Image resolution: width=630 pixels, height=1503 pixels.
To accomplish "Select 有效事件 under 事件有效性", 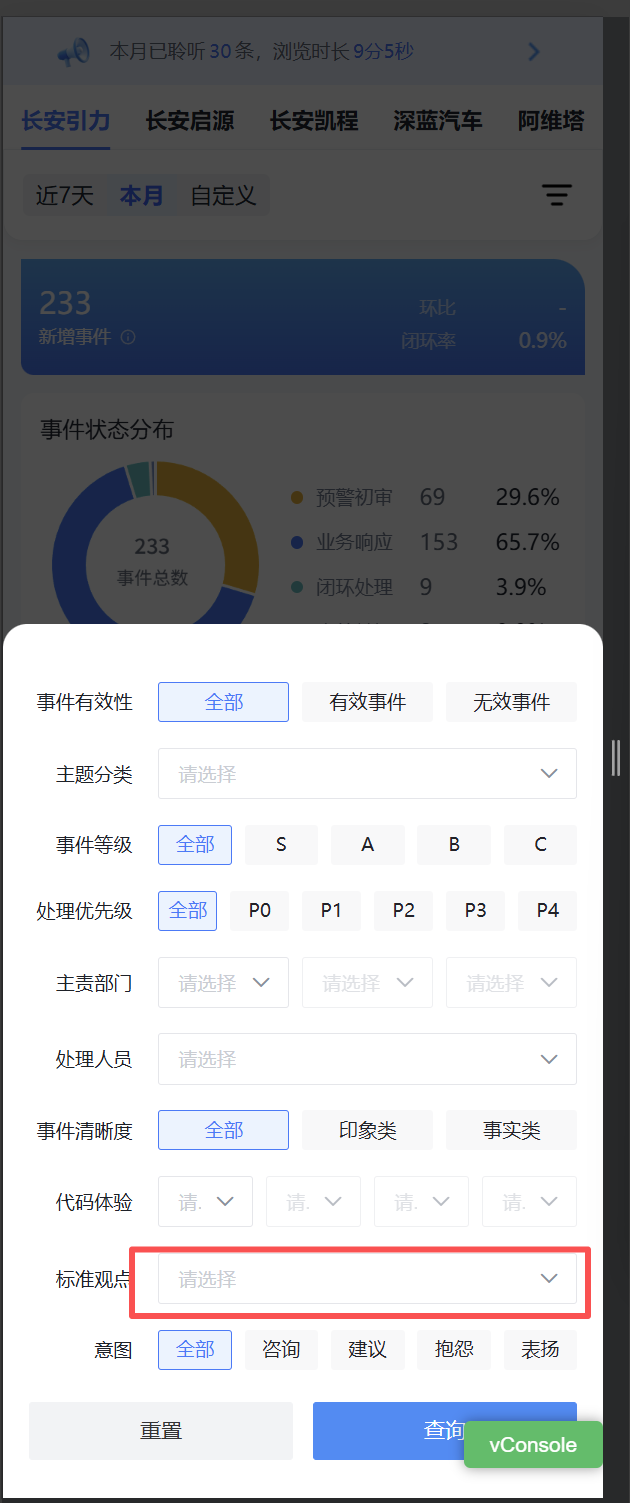I will (367, 702).
